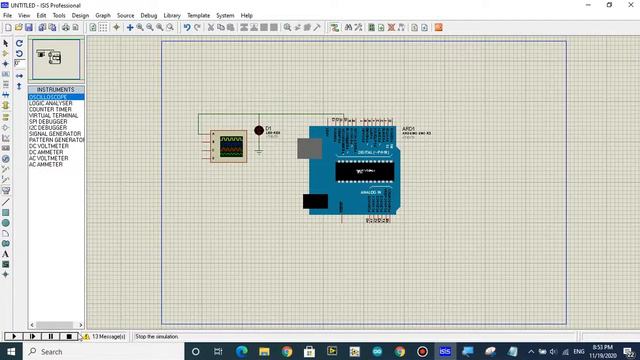Open the Debug menu
The width and height of the screenshot is (640, 360).
click(x=149, y=16)
